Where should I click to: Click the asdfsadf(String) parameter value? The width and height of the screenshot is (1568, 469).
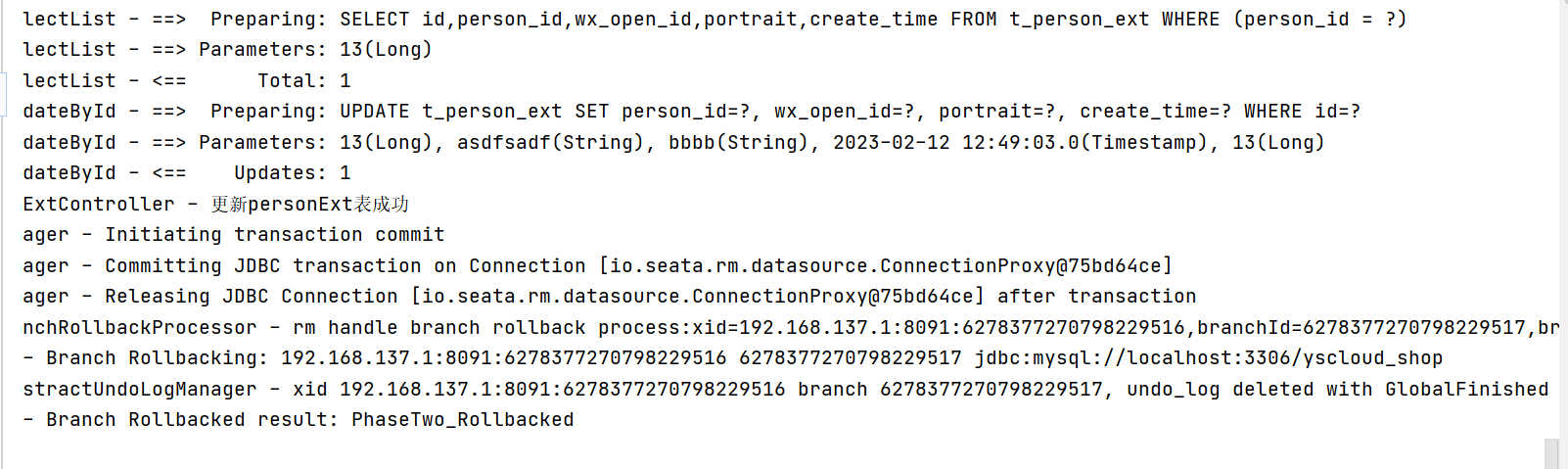(550, 143)
